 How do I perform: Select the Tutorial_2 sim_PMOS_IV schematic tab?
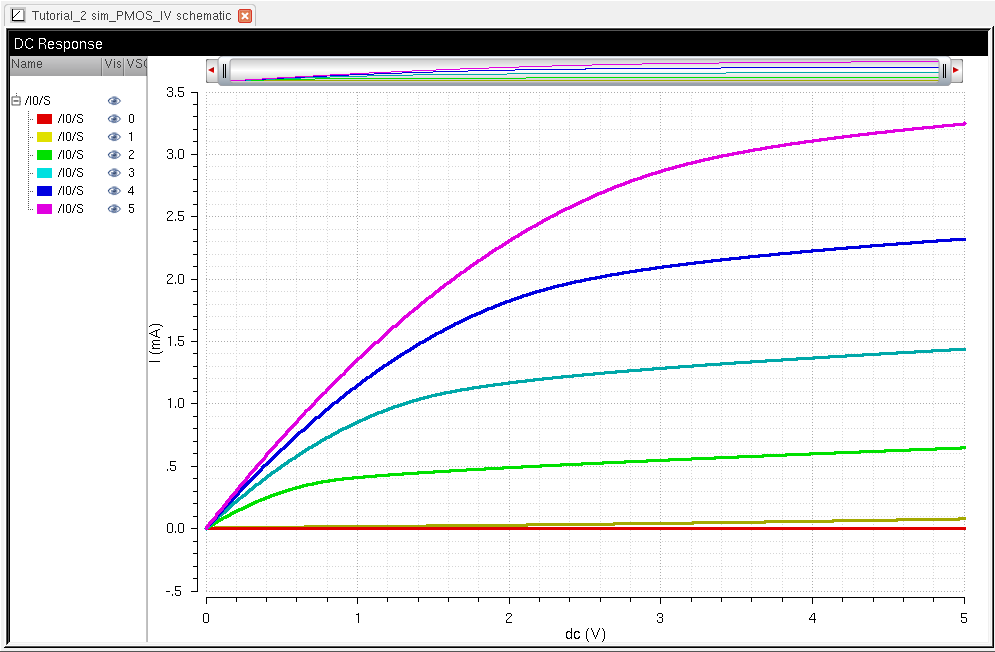click(x=130, y=16)
